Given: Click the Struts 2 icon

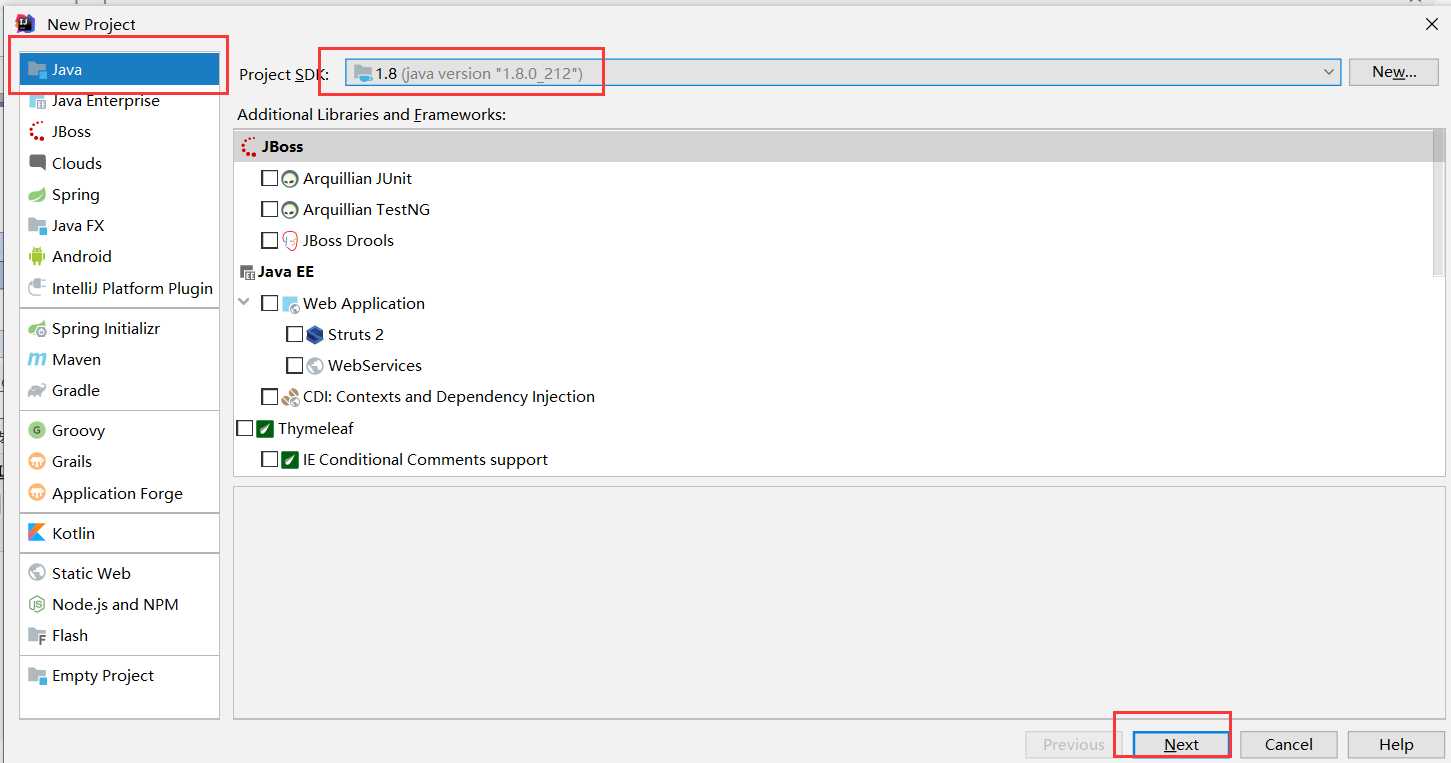Looking at the screenshot, I should [315, 335].
